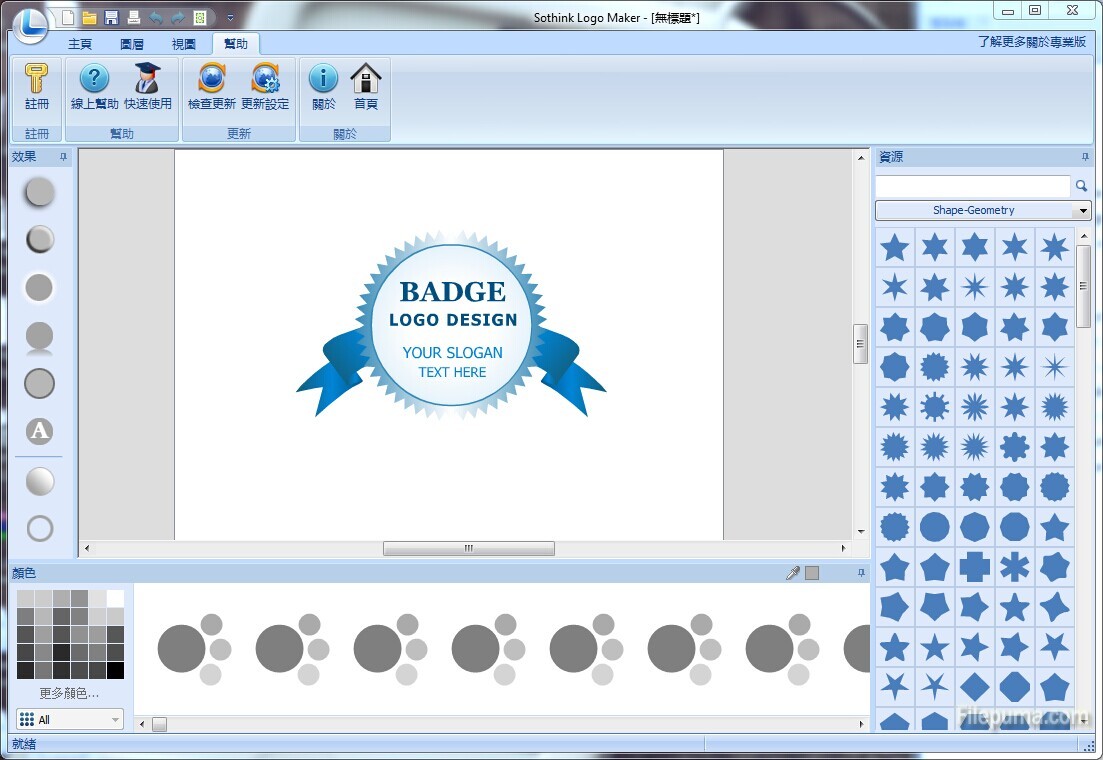This screenshot has width=1103, height=760.
Task: Click 檢查更新 to check for updates
Action: pyautogui.click(x=212, y=80)
